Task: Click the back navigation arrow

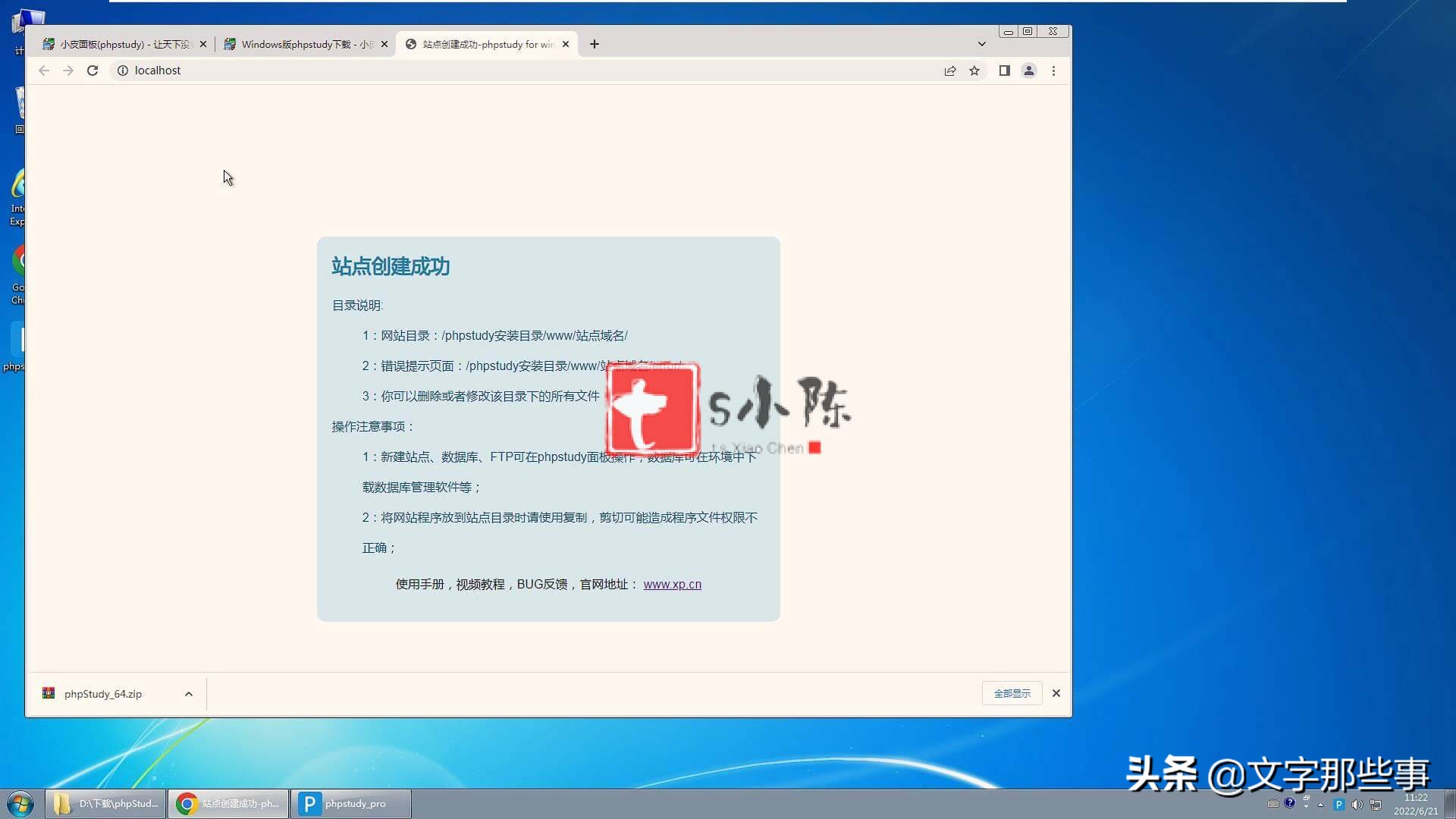Action: tap(43, 70)
